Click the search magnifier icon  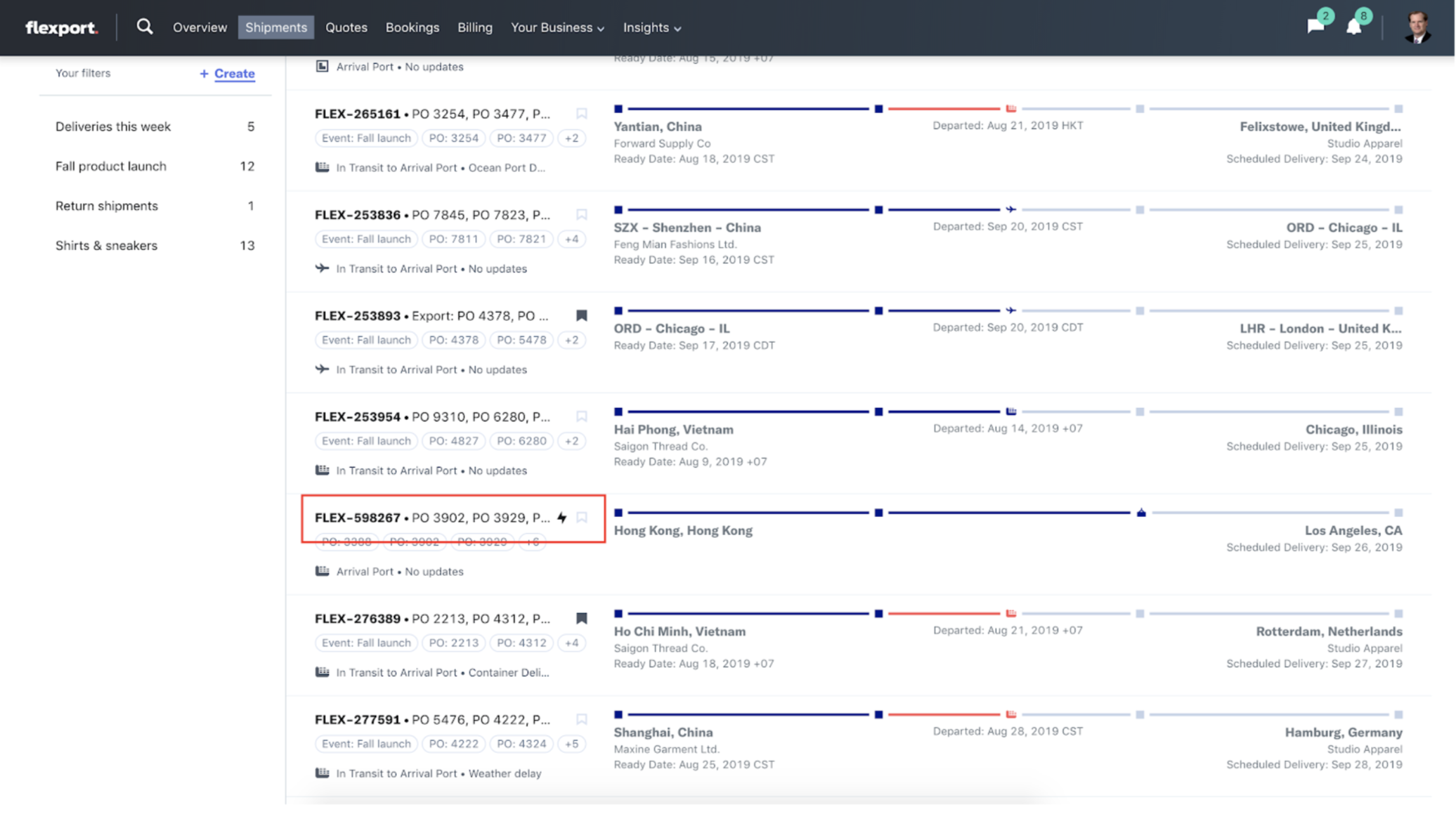point(144,27)
